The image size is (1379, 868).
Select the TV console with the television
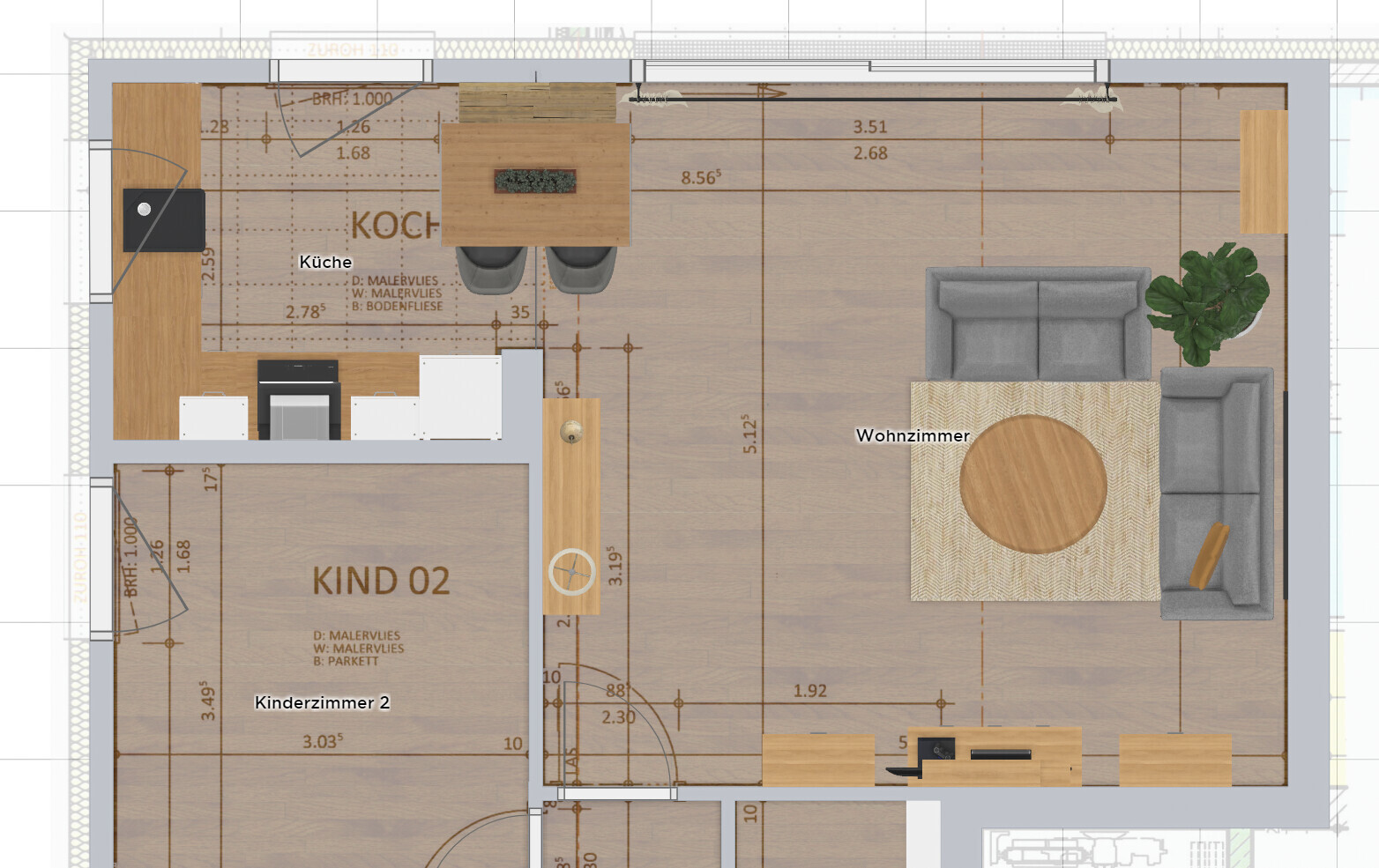pos(994,755)
